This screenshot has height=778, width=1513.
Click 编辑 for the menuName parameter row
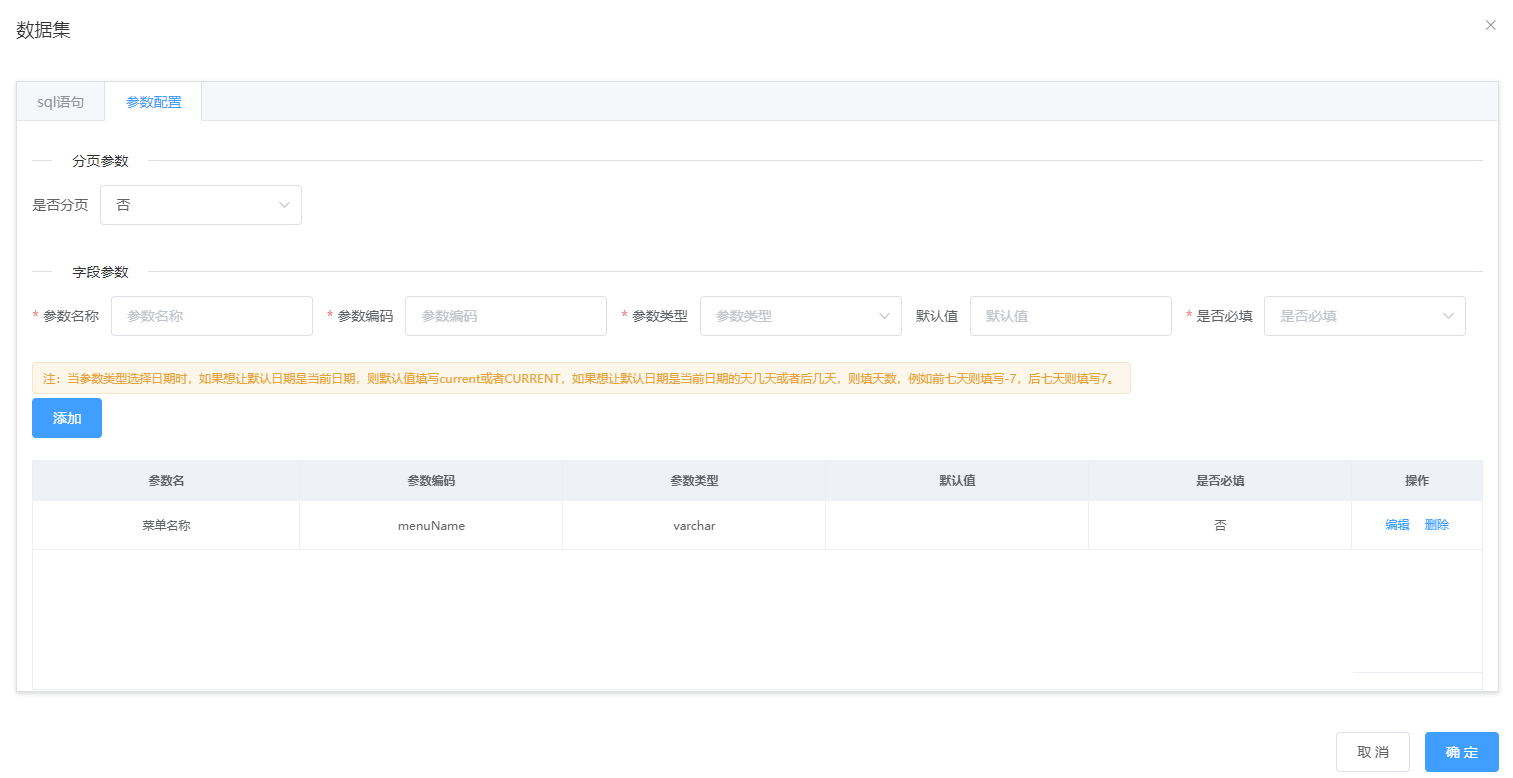pos(1397,524)
